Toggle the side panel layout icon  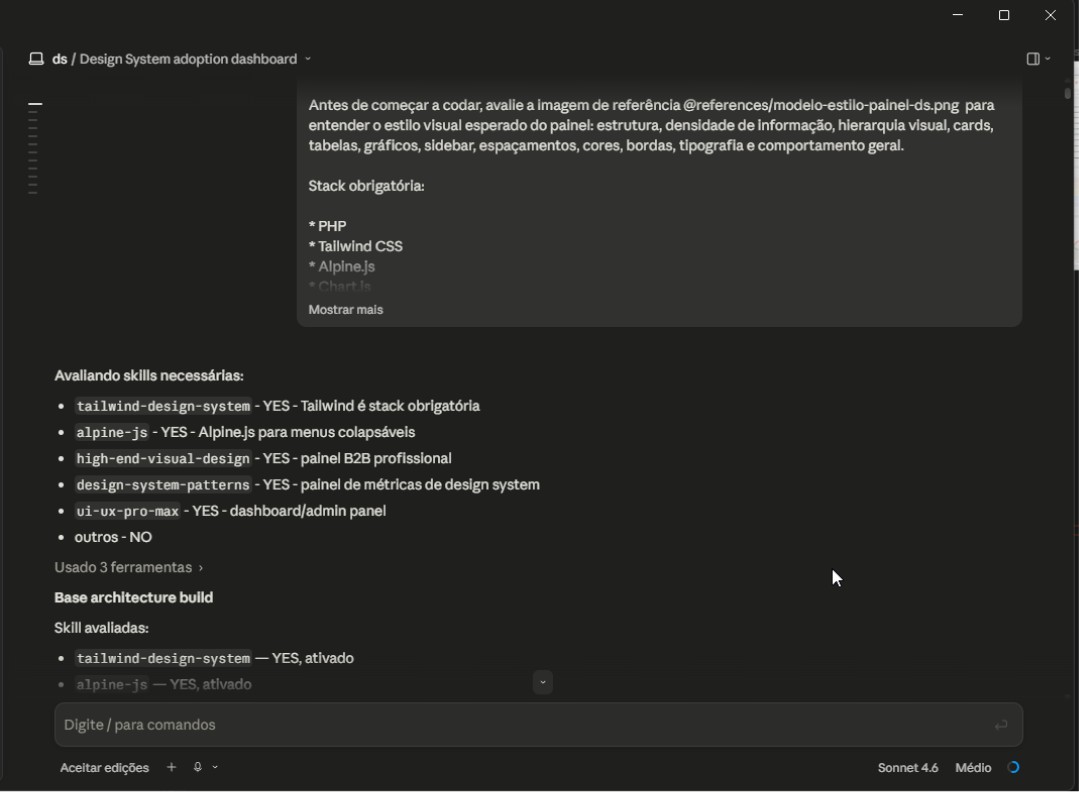click(1033, 59)
